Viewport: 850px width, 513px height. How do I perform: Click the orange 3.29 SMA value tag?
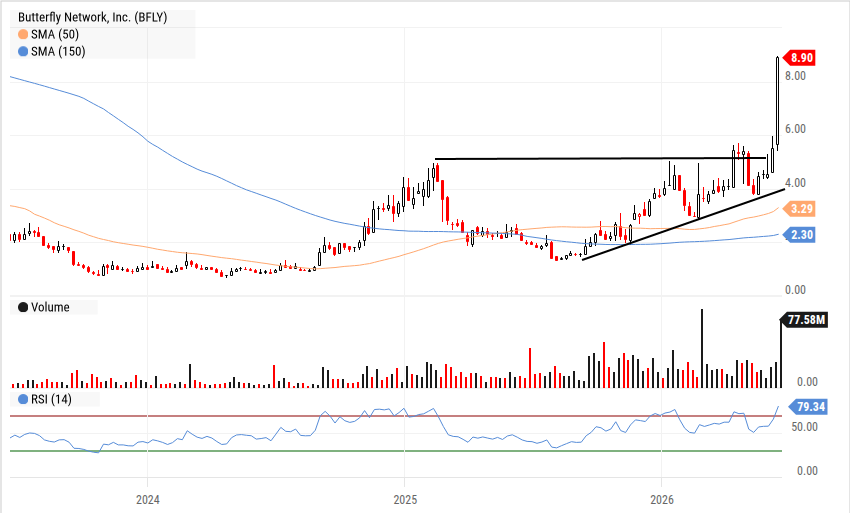click(799, 209)
